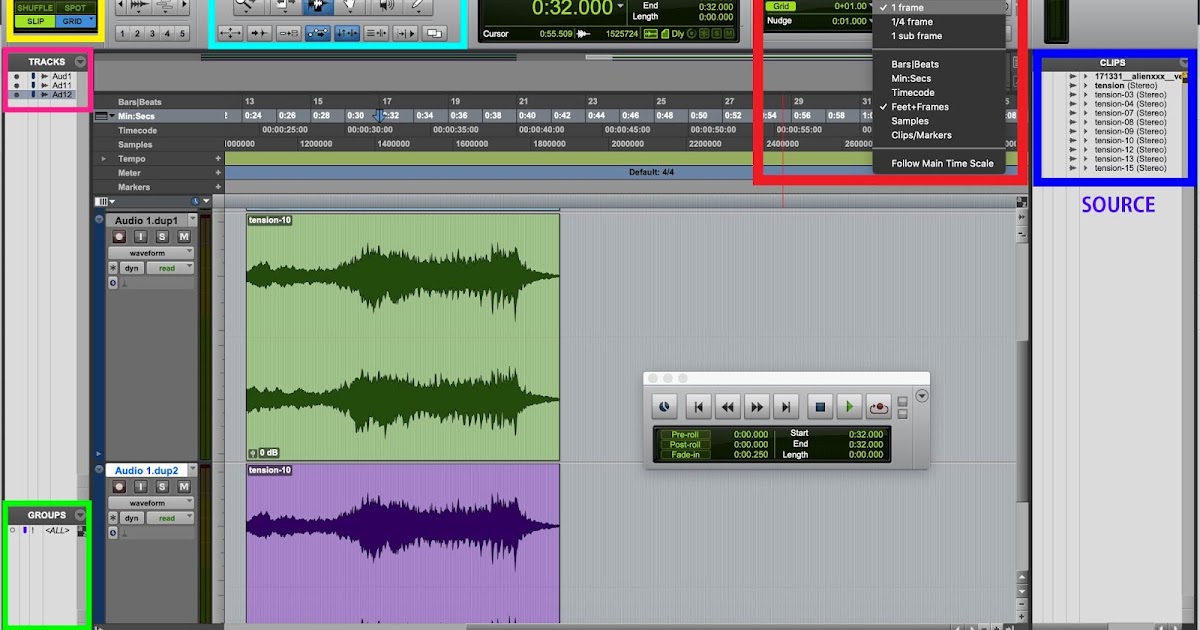Mute the Audio 1.dup2 track

tap(184, 487)
